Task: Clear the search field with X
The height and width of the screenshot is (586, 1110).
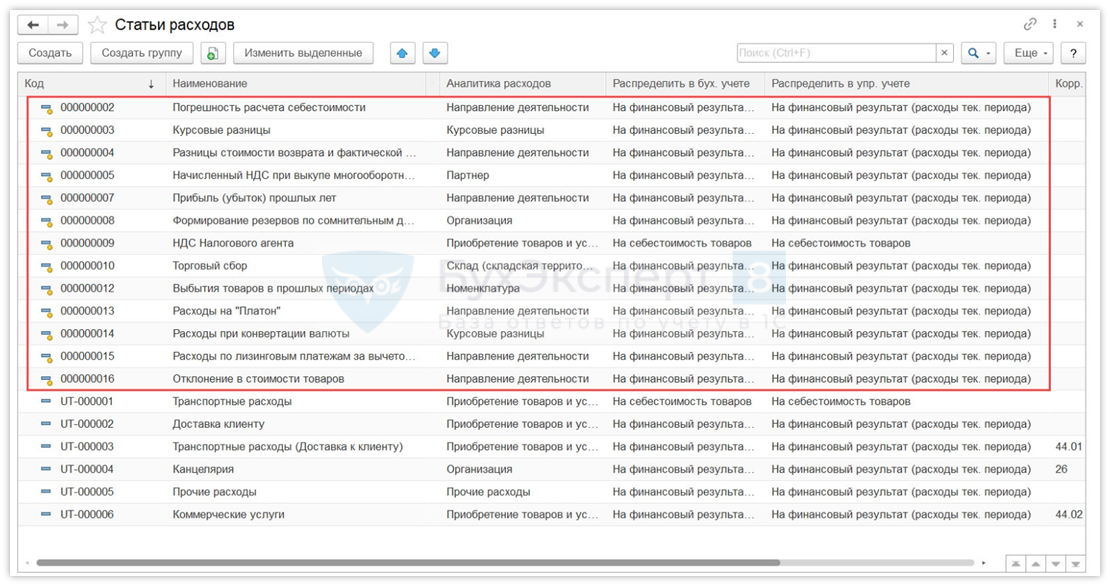Action: pyautogui.click(x=944, y=53)
